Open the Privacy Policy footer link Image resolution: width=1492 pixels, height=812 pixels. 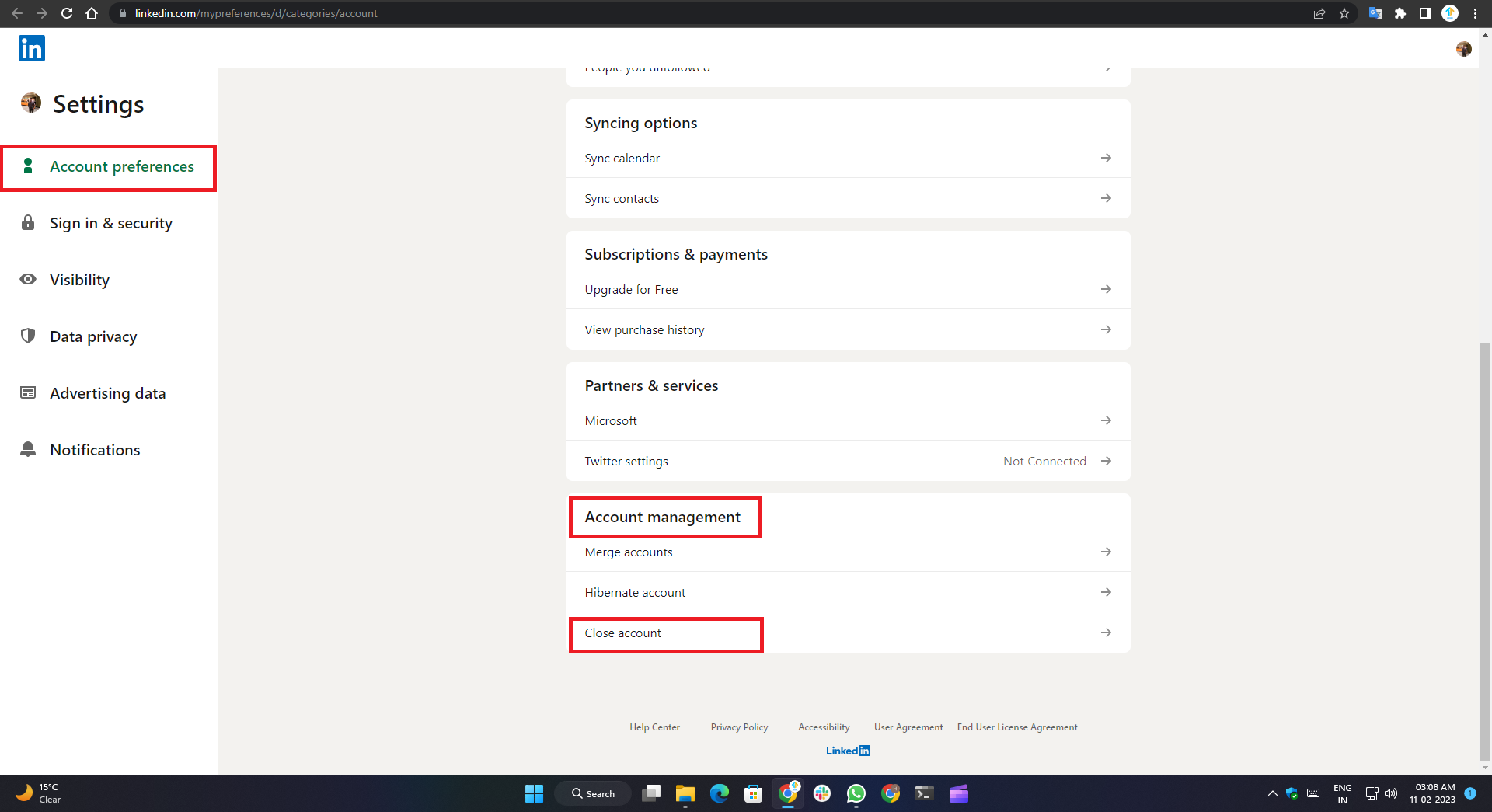coord(739,727)
